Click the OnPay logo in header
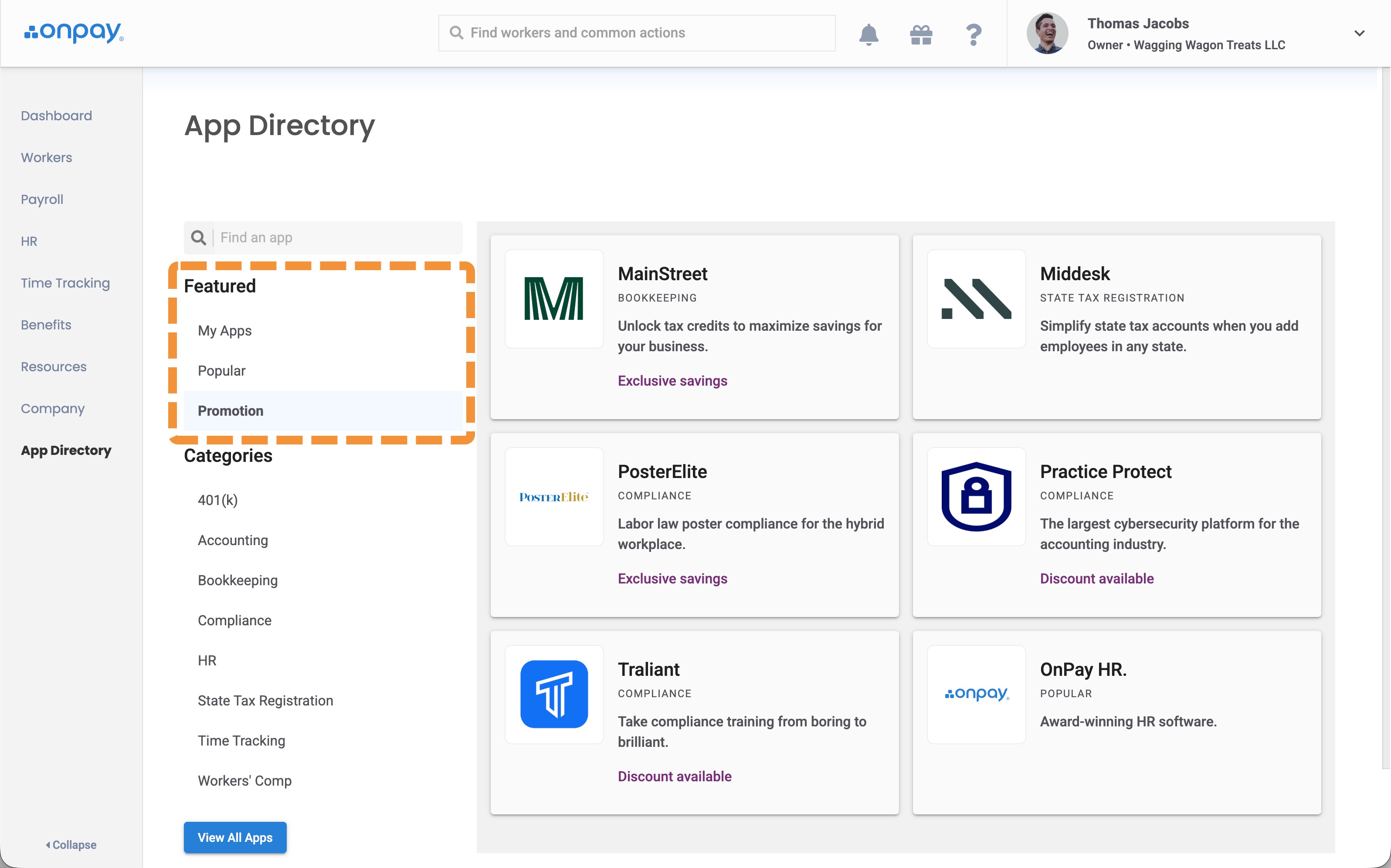This screenshot has width=1391, height=868. click(74, 32)
